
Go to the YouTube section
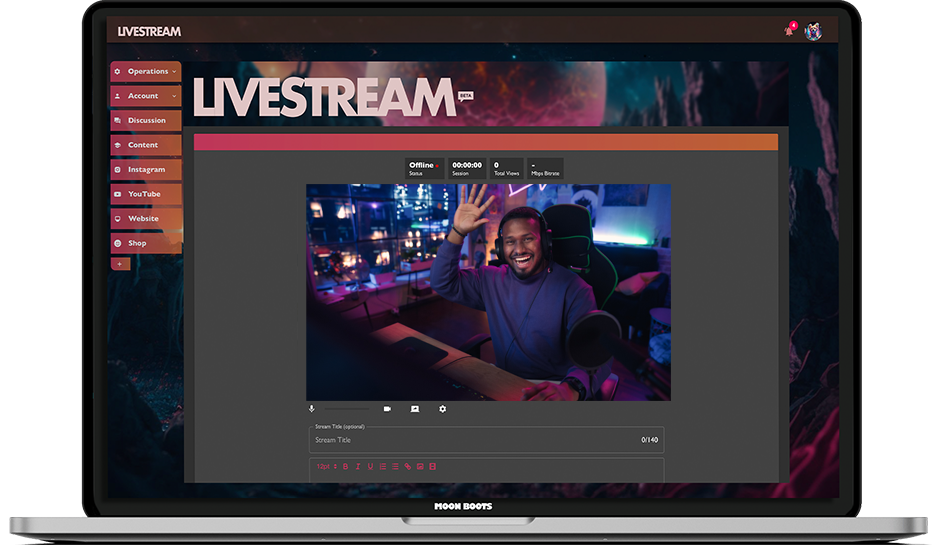pyautogui.click(x=146, y=194)
